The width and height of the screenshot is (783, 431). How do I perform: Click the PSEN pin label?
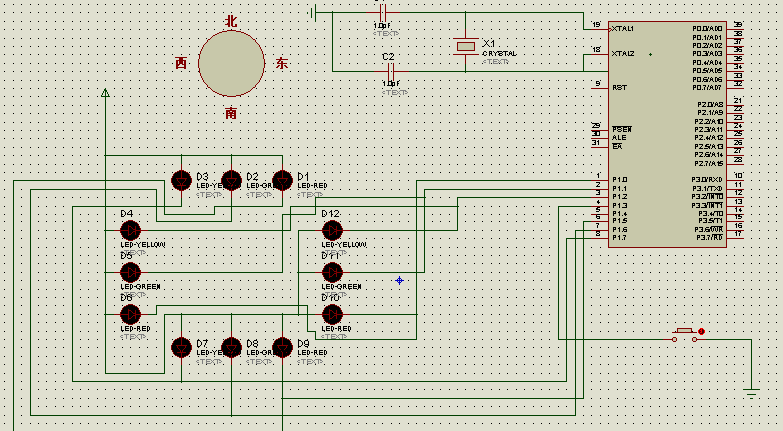click(622, 129)
